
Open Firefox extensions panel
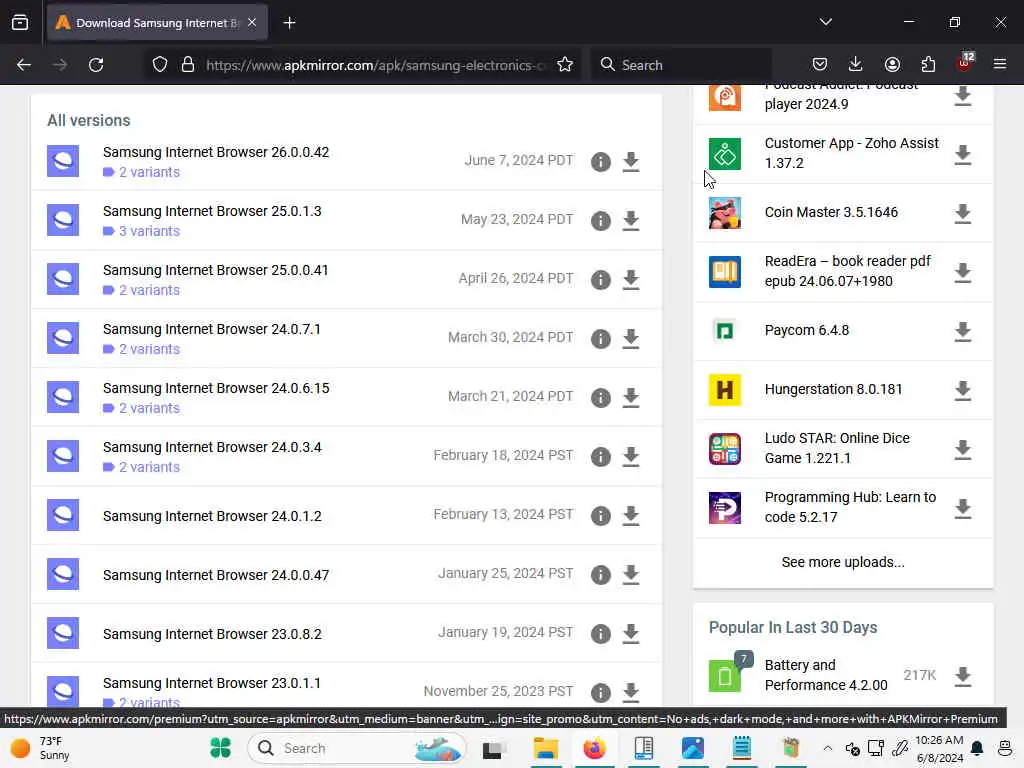pyautogui.click(x=928, y=65)
